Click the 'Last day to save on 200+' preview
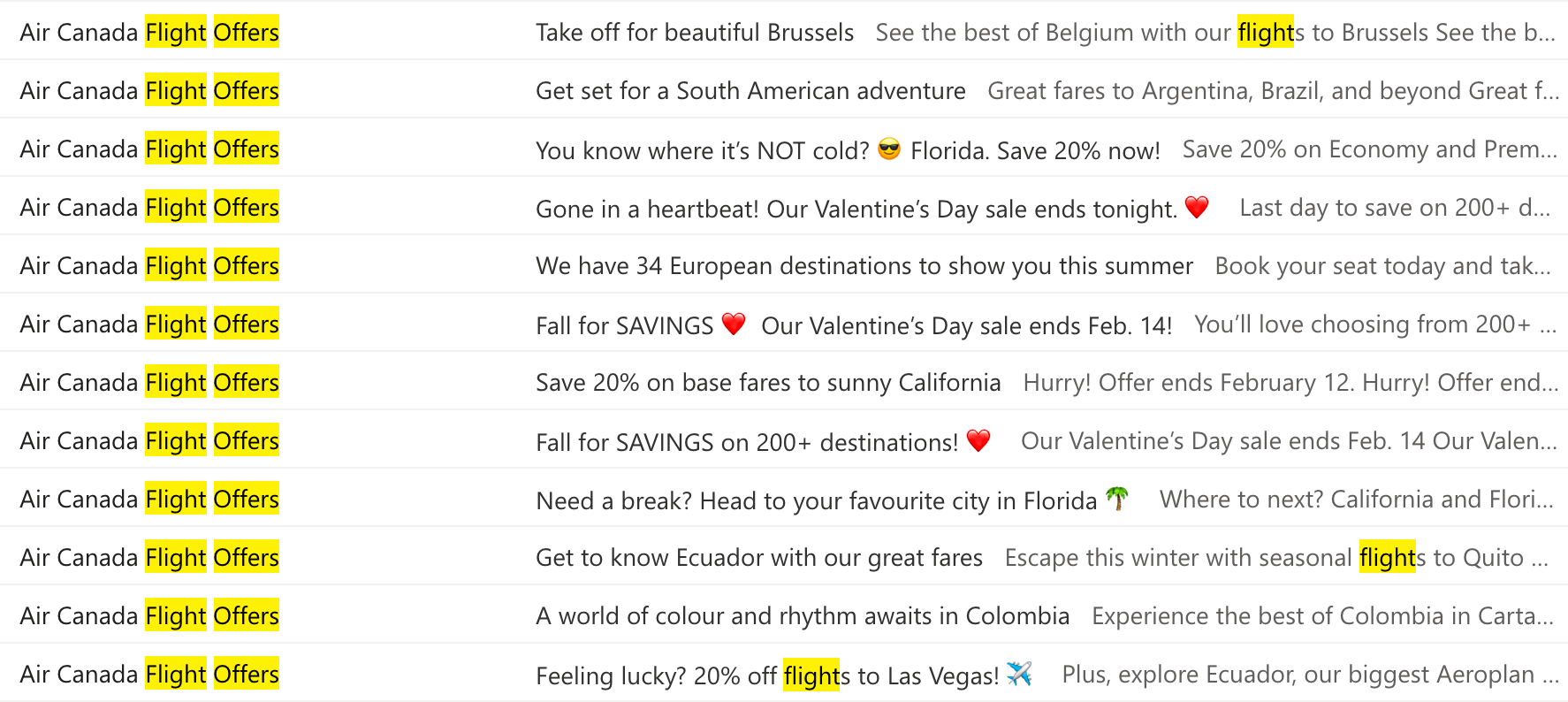This screenshot has height=702, width=1568. [1395, 207]
